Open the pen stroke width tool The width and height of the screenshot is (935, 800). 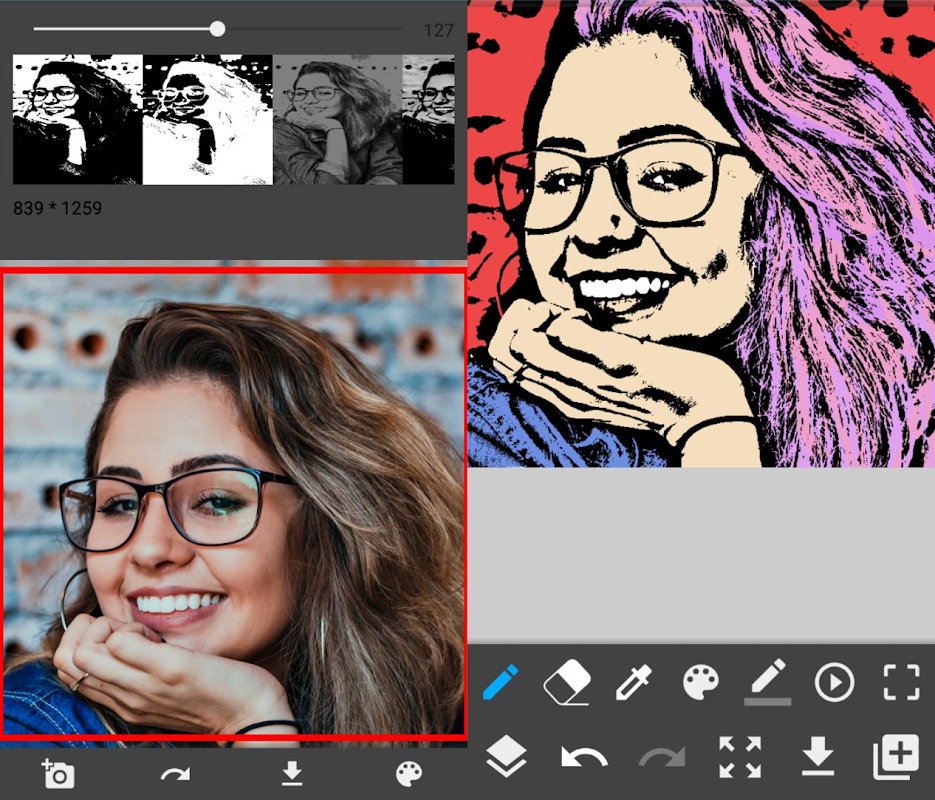coord(767,682)
